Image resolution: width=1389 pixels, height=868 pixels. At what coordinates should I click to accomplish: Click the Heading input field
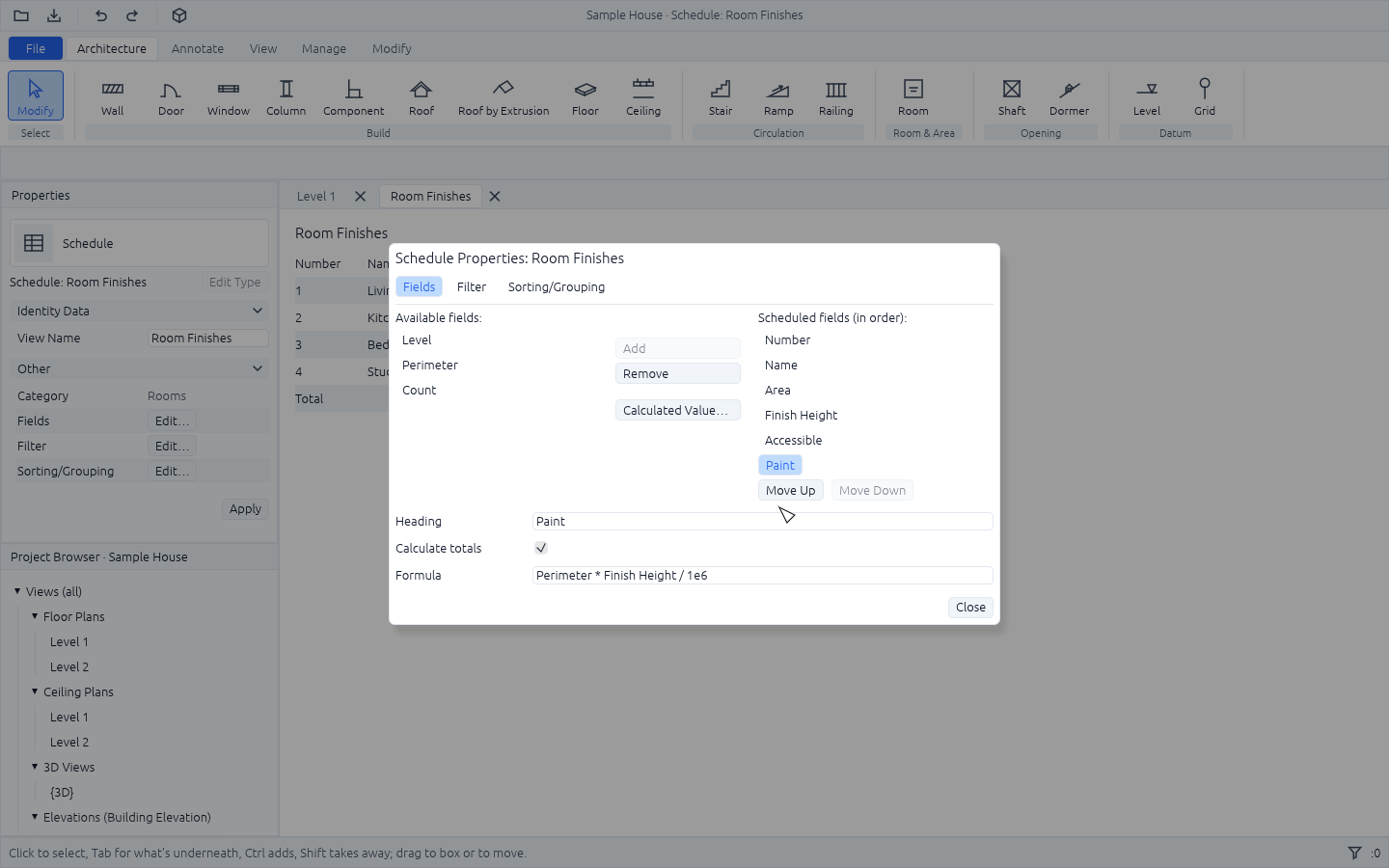click(x=762, y=521)
